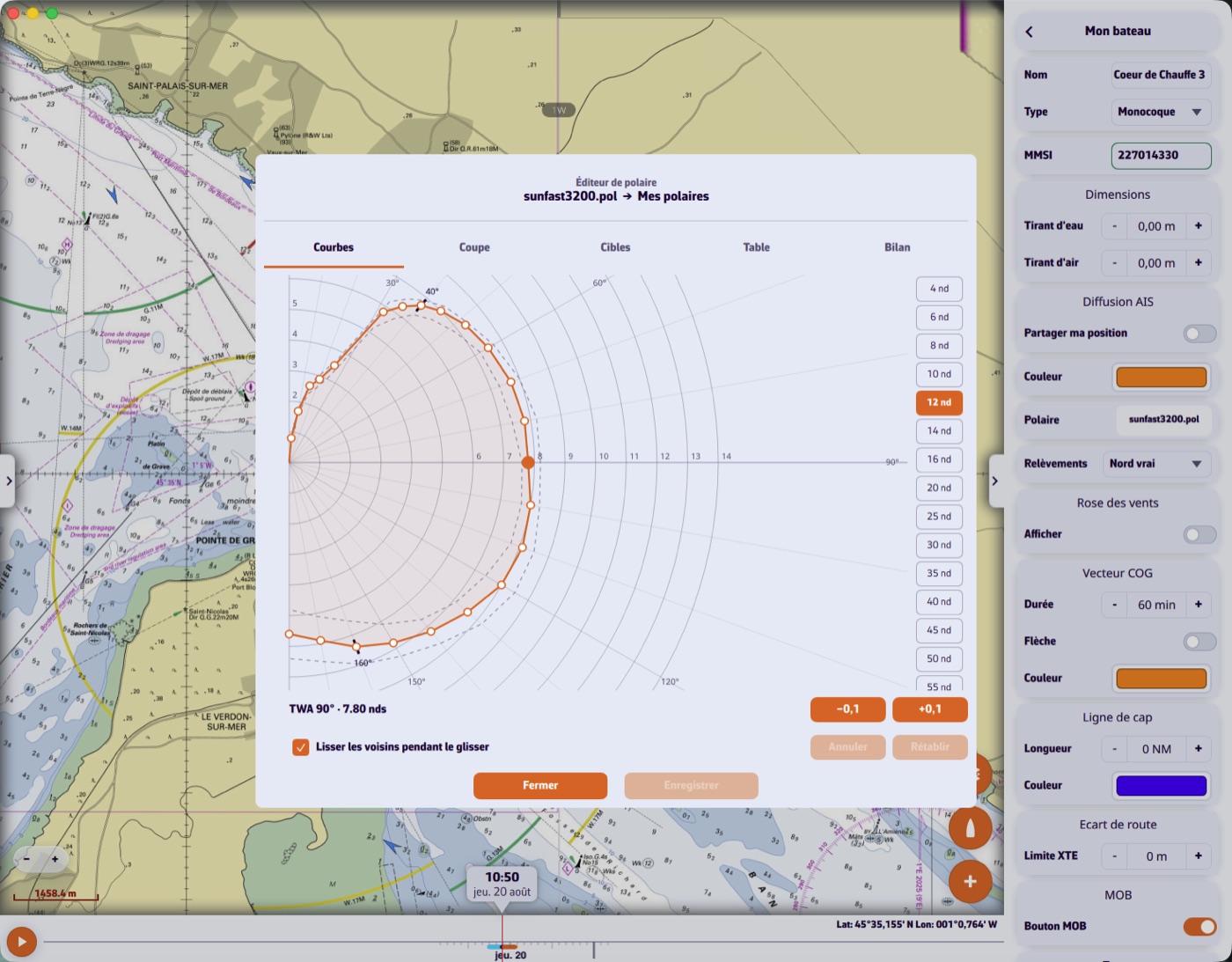Increase Tirant d'air with plus
The height and width of the screenshot is (962, 1232).
(x=1198, y=263)
